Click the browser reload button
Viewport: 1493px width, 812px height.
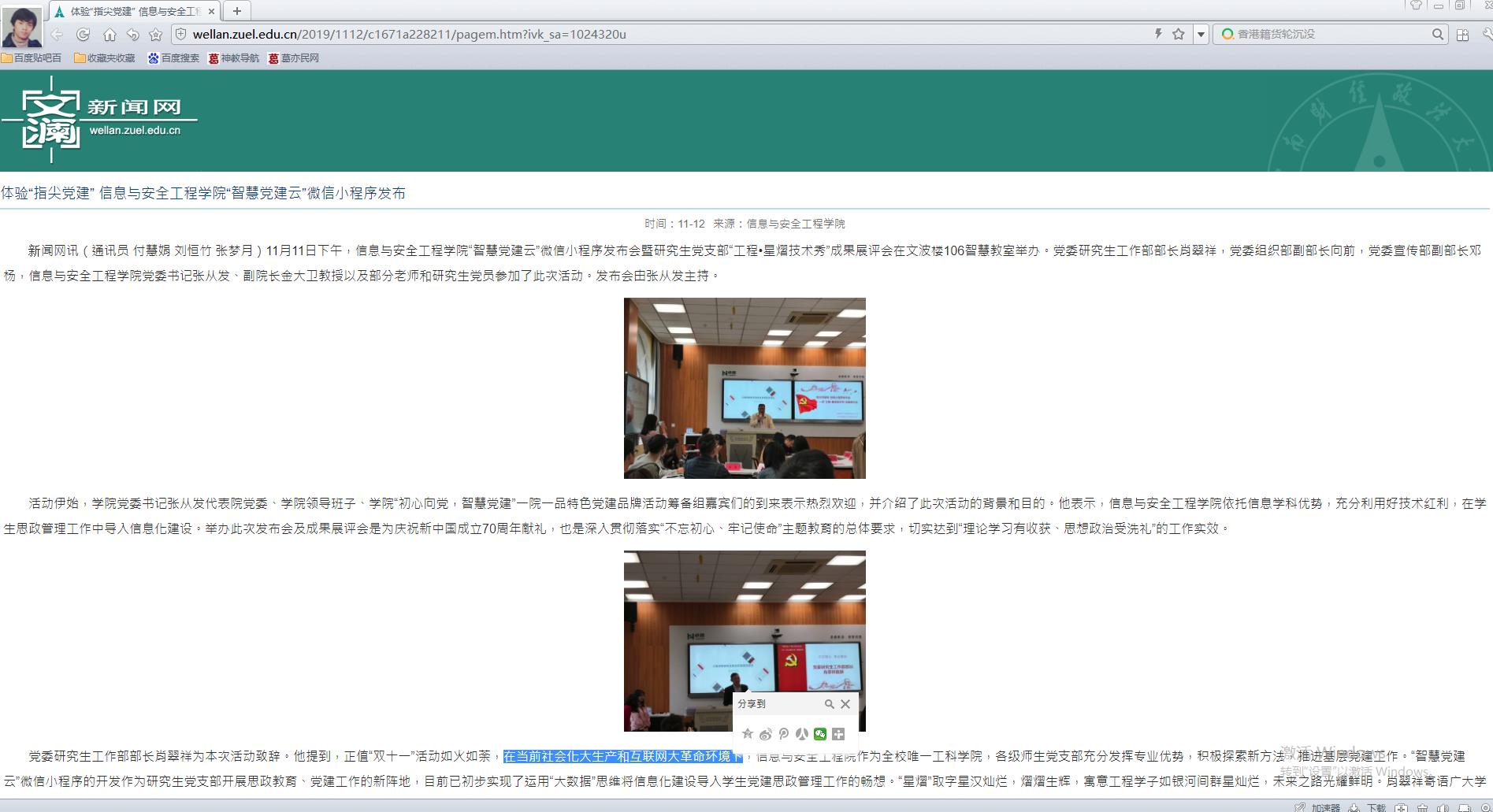pos(83,35)
